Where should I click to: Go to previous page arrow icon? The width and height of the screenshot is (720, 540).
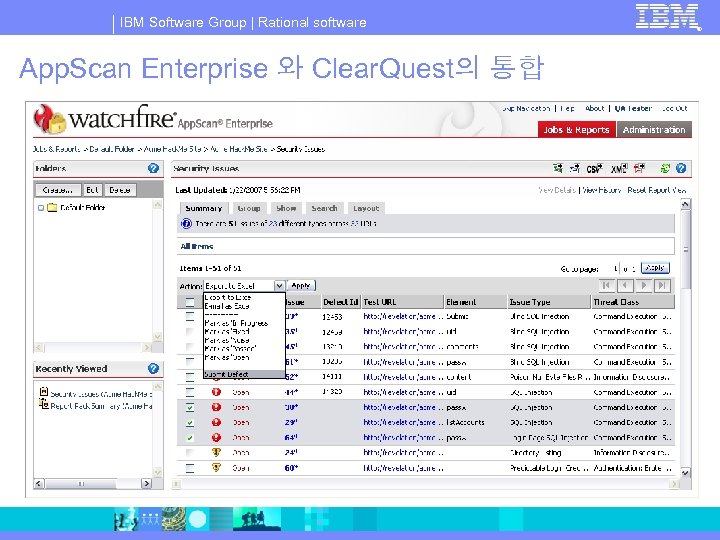[x=625, y=286]
